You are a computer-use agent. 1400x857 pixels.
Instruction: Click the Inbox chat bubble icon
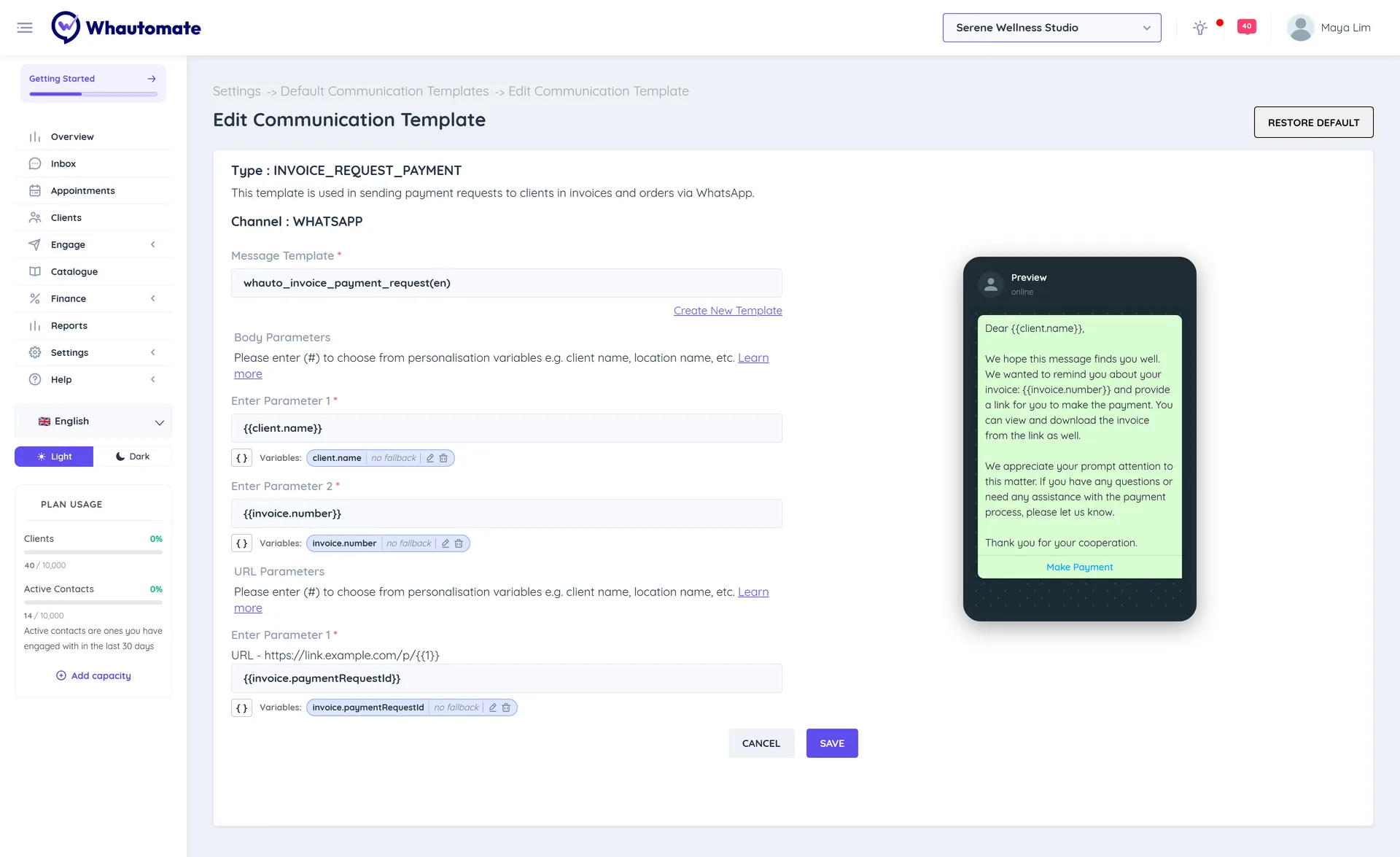(x=35, y=164)
